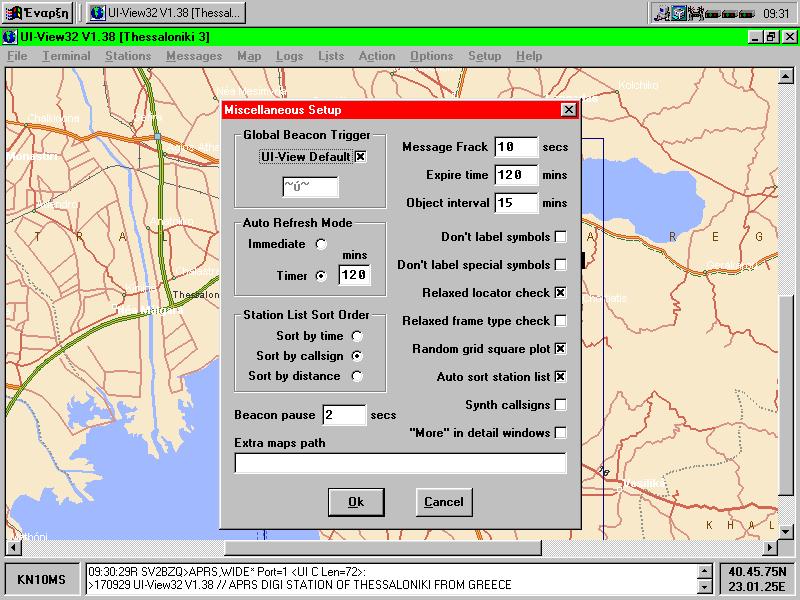800x600 pixels.
Task: Open the Messages menu
Action: (x=194, y=56)
